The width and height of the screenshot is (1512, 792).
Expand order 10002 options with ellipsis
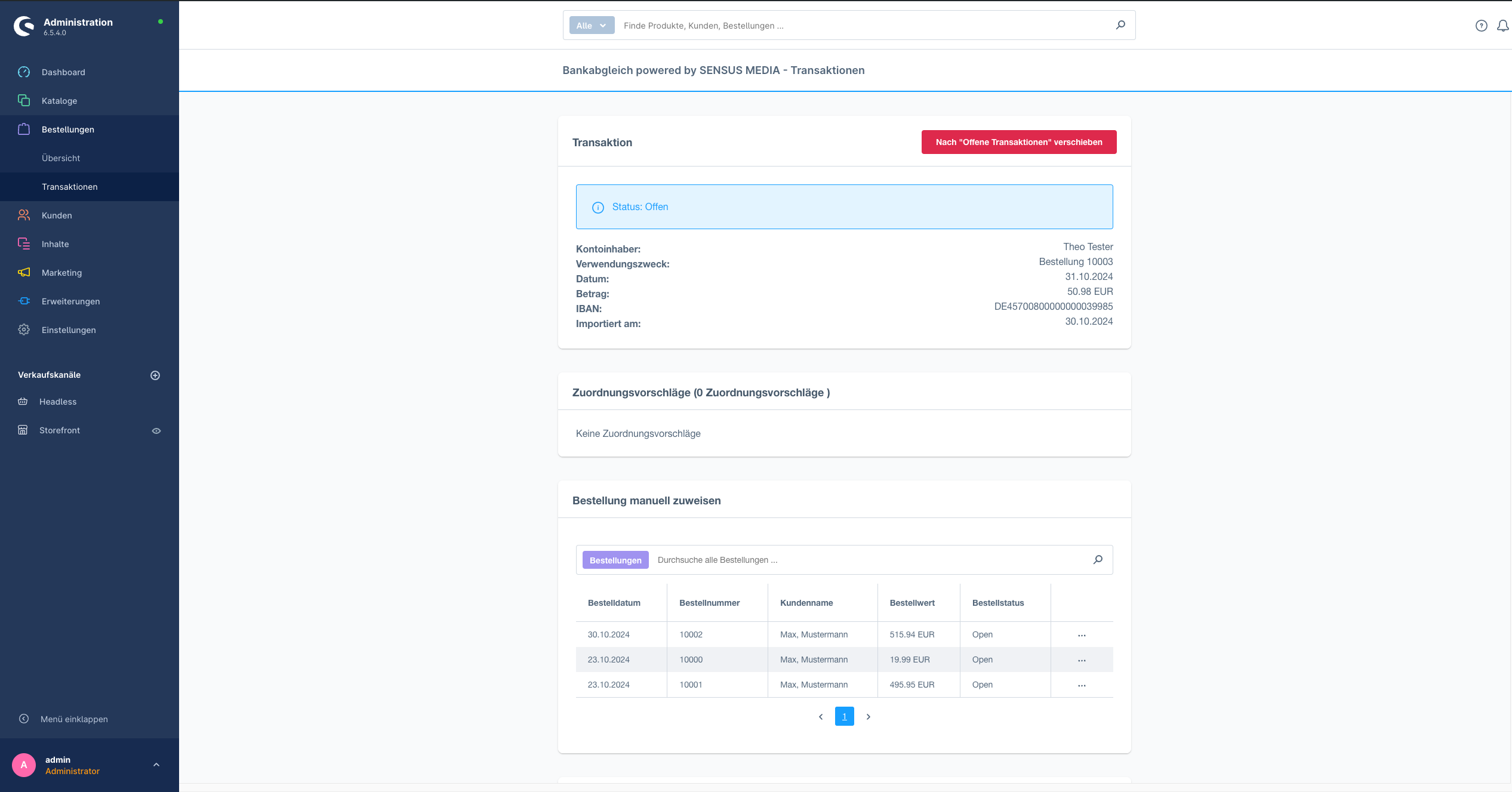(x=1082, y=634)
